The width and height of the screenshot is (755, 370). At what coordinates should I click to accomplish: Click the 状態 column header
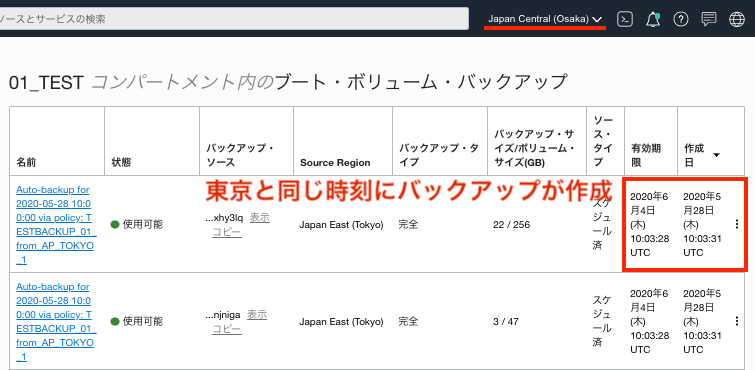[x=121, y=162]
